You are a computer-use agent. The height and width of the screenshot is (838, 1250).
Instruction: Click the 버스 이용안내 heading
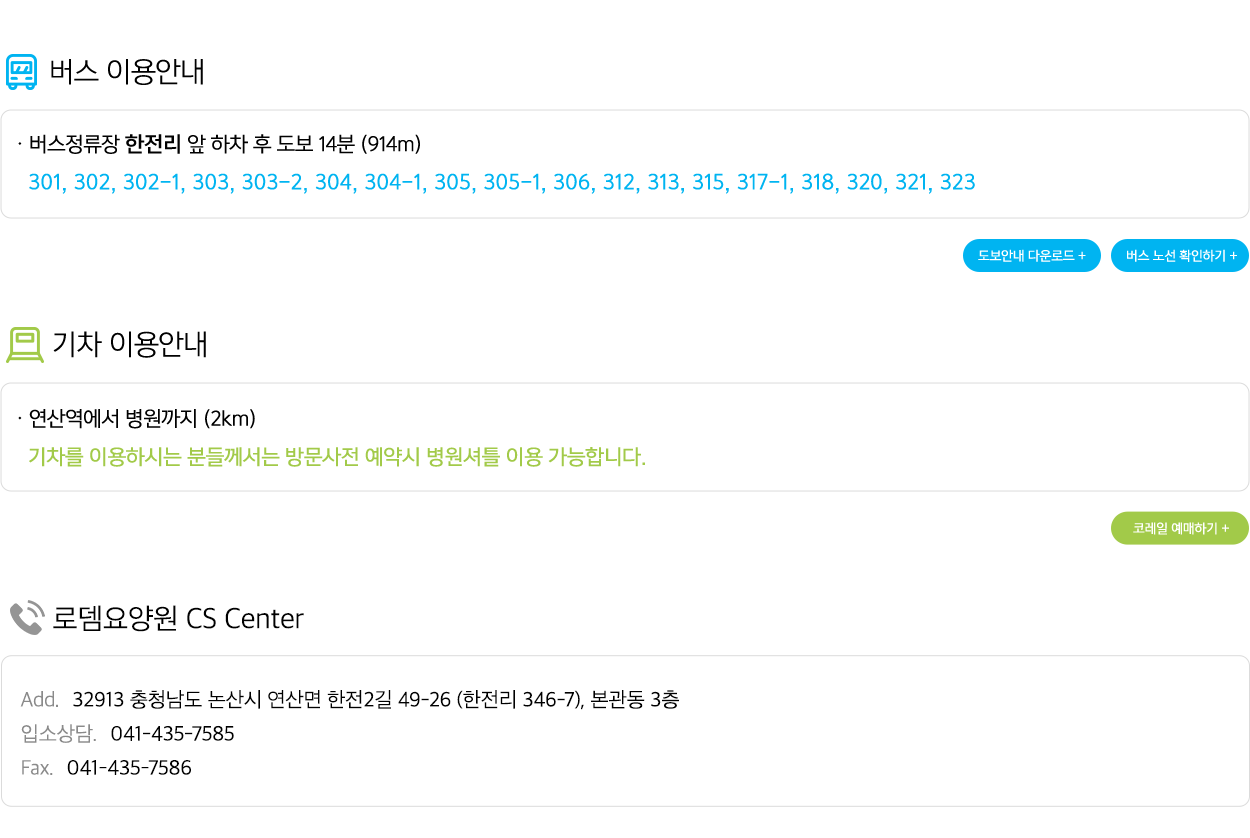pos(127,72)
